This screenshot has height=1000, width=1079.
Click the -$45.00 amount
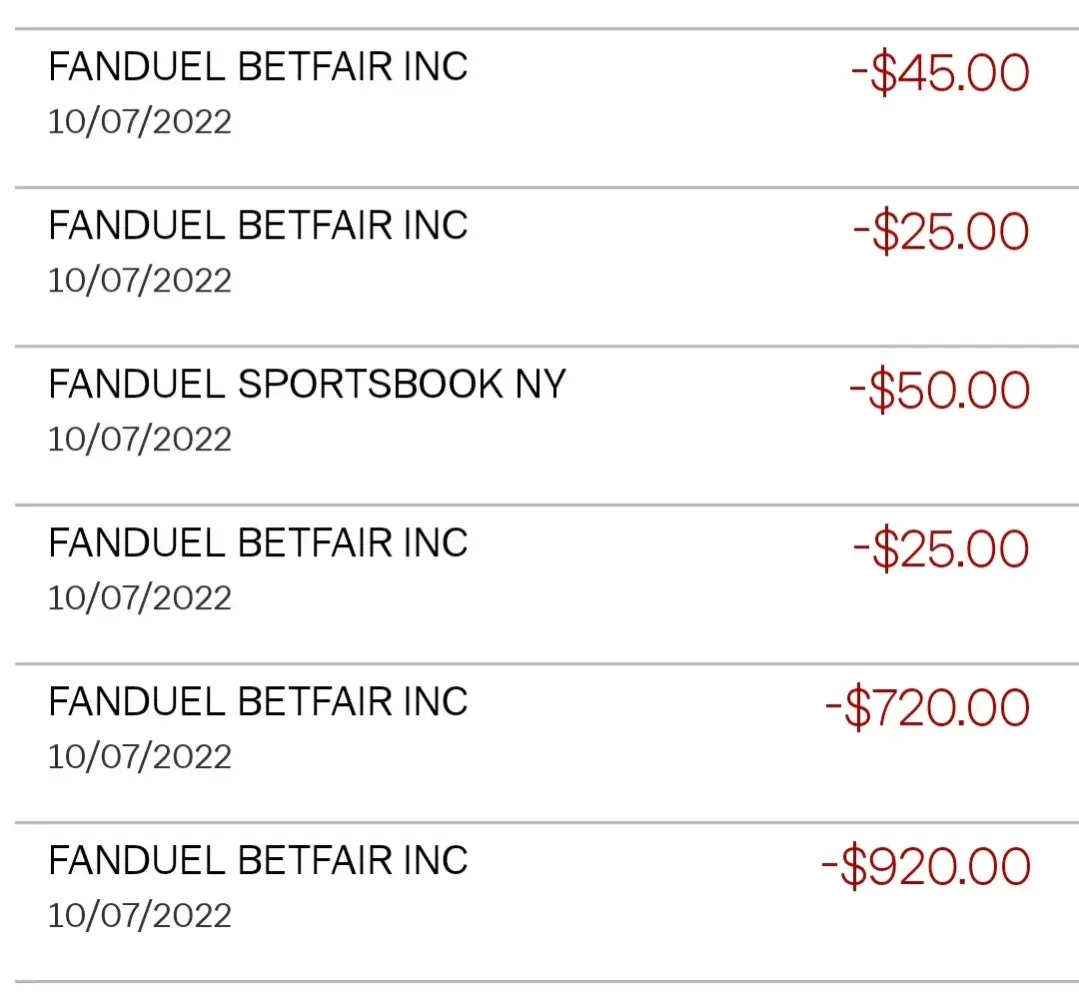coord(940,74)
